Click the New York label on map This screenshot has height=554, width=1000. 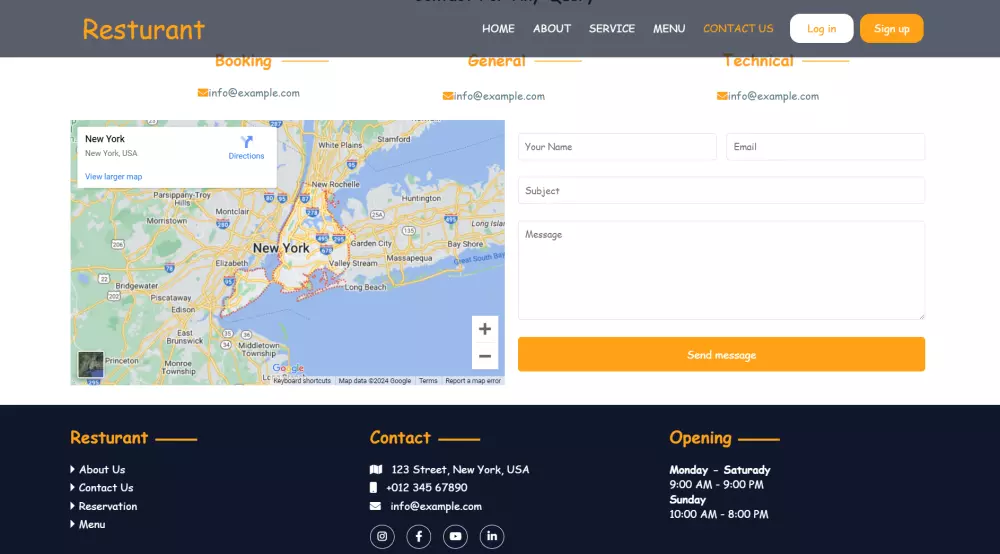coord(281,248)
